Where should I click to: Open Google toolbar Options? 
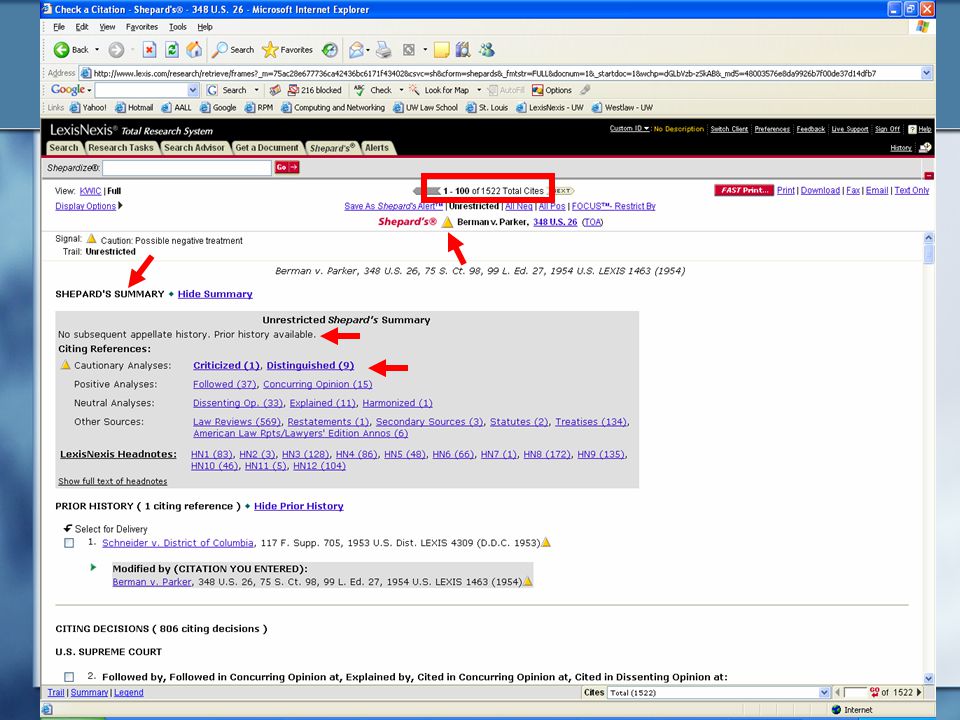552,90
